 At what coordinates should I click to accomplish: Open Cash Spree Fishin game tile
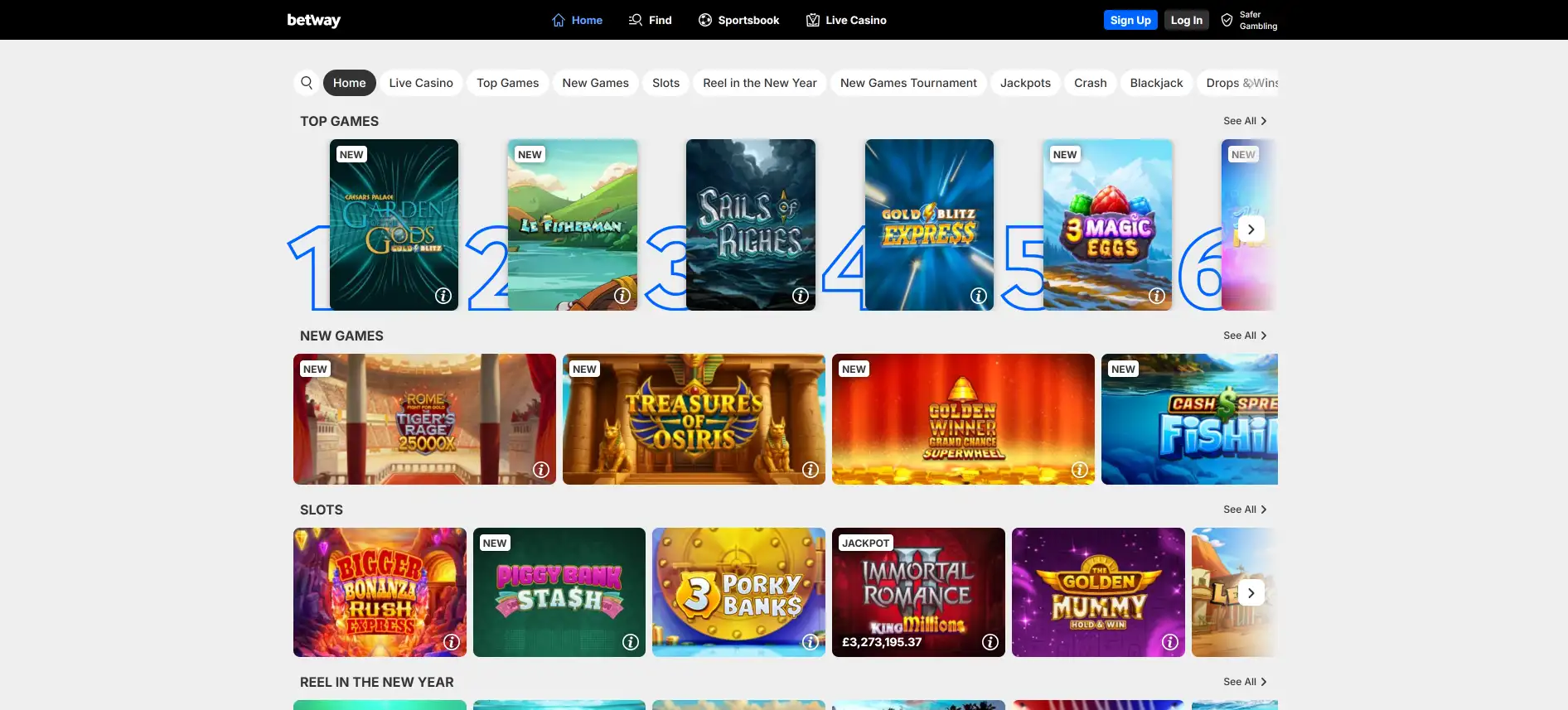tap(1189, 419)
